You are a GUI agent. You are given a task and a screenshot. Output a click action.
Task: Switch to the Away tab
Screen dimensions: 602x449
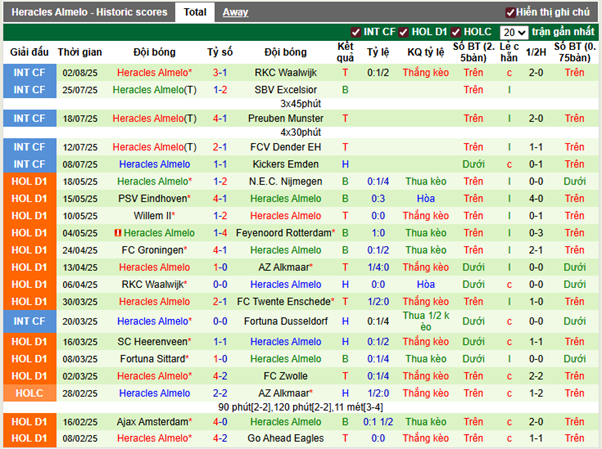pos(235,12)
